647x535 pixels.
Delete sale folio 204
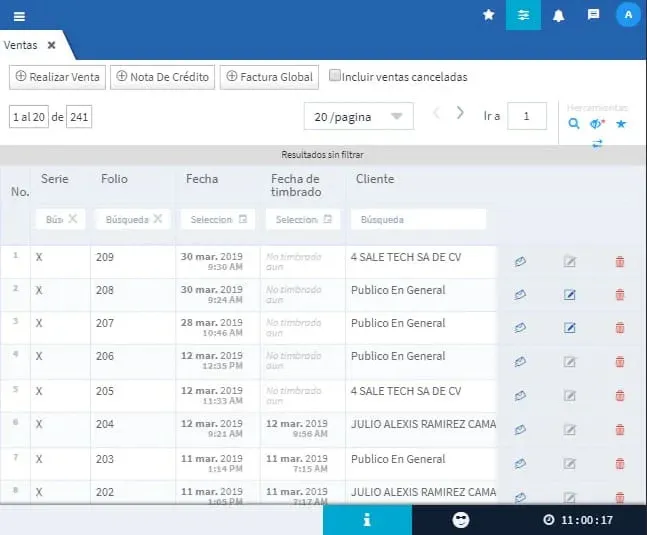tap(620, 430)
